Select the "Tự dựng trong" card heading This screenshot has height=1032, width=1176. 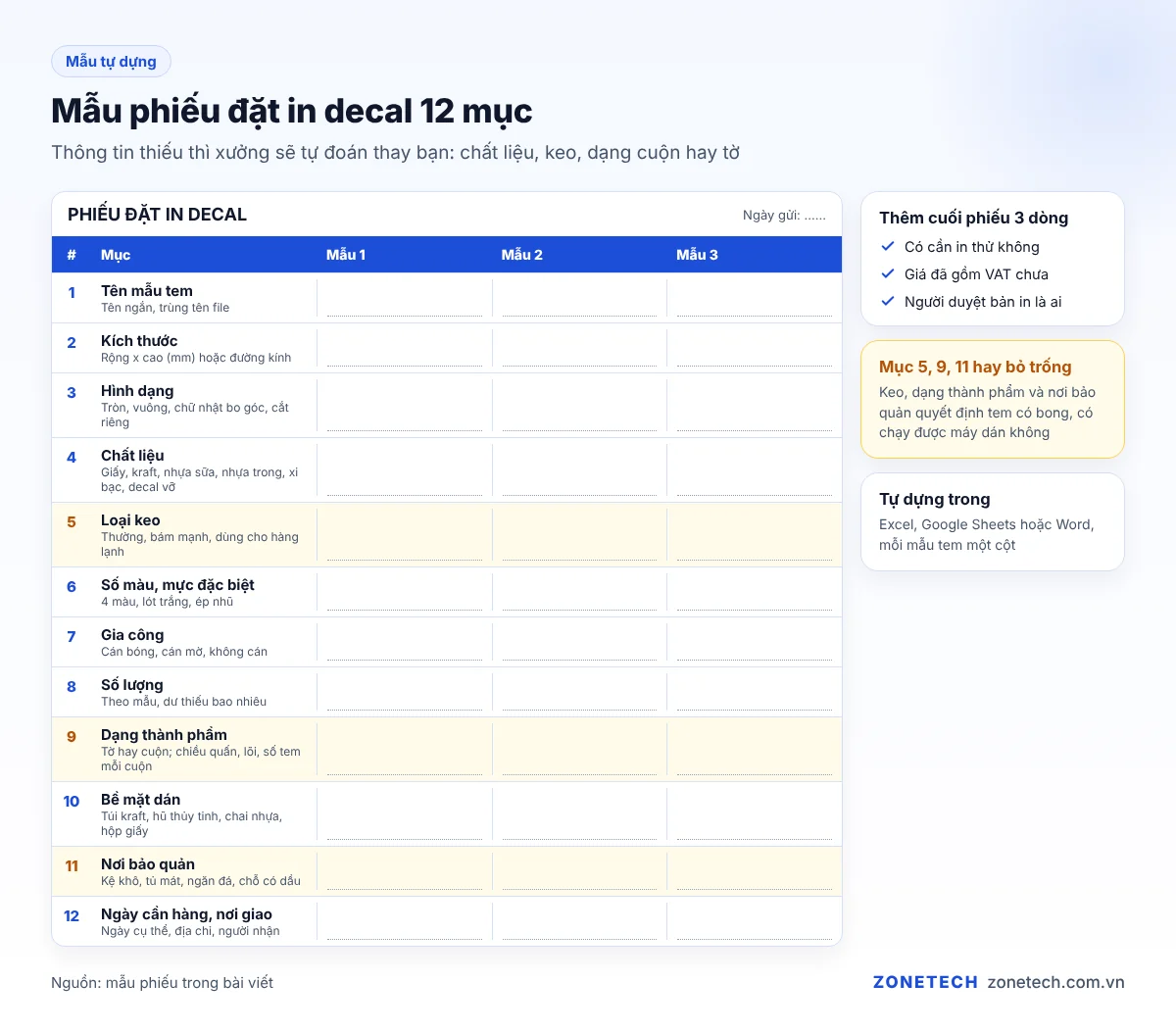pos(934,499)
